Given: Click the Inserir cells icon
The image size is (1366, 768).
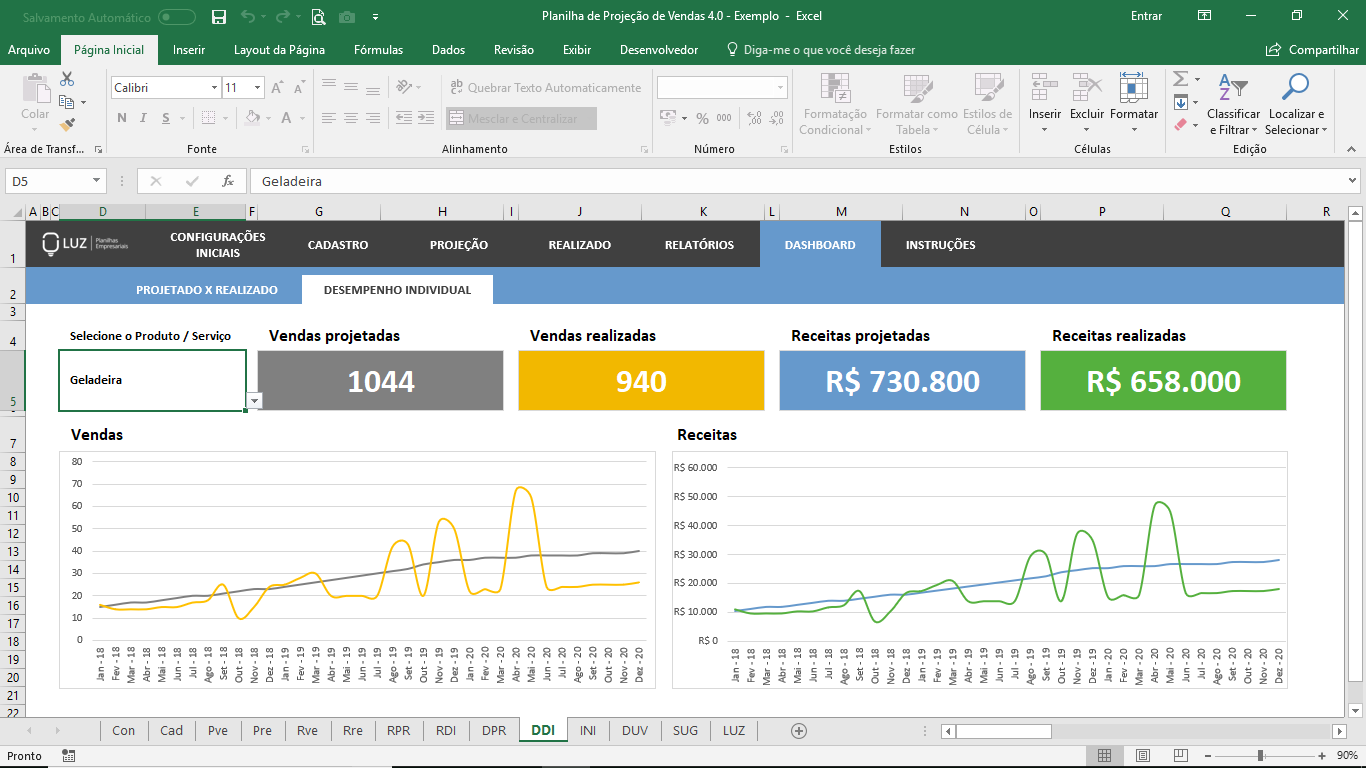Looking at the screenshot, I should pyautogui.click(x=1045, y=88).
